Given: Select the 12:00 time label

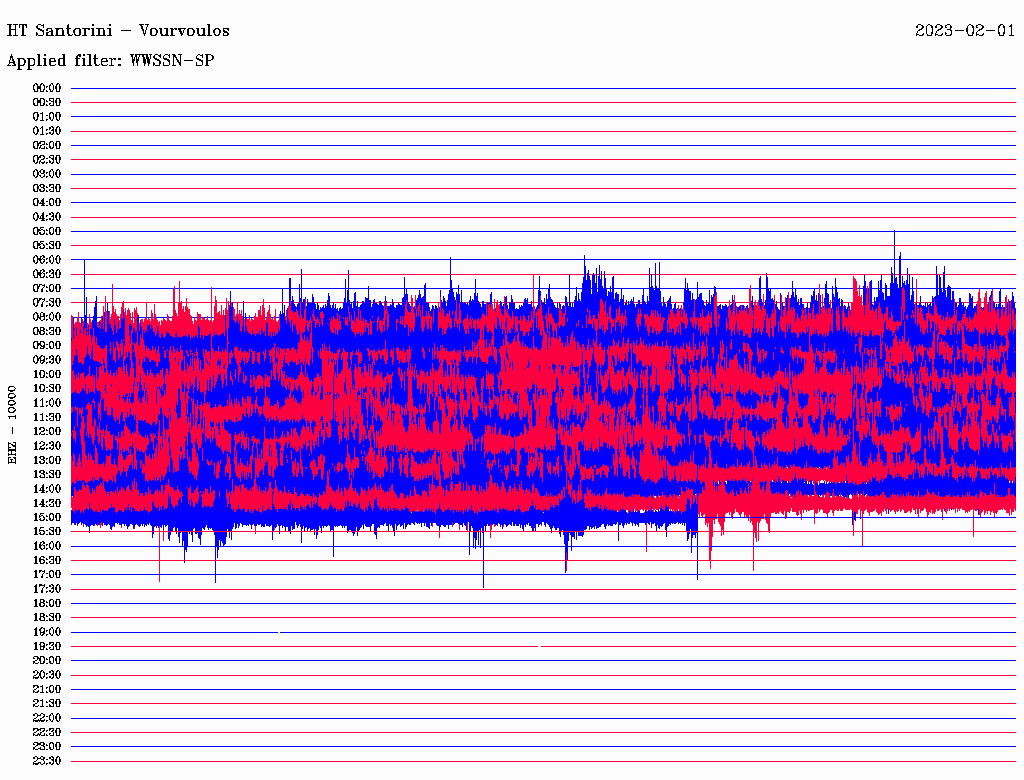Looking at the screenshot, I should [47, 431].
